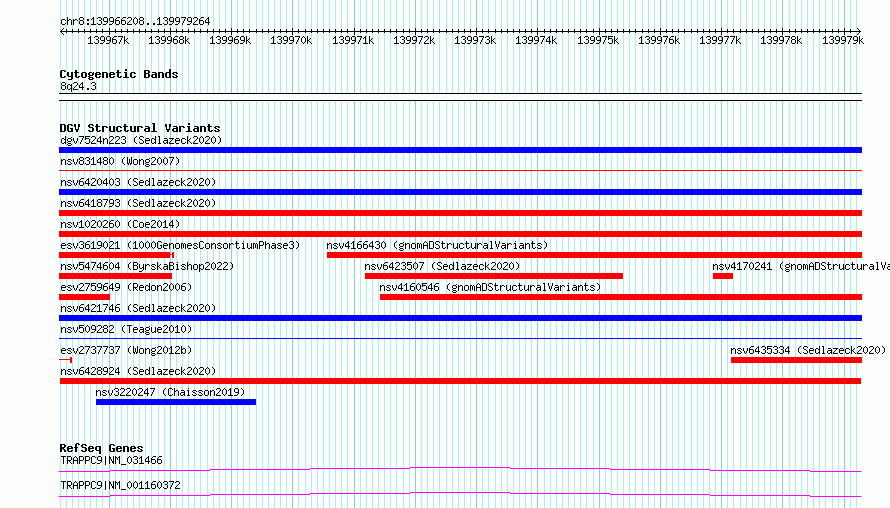Click the 139968k ruler tick label

[x=169, y=41]
